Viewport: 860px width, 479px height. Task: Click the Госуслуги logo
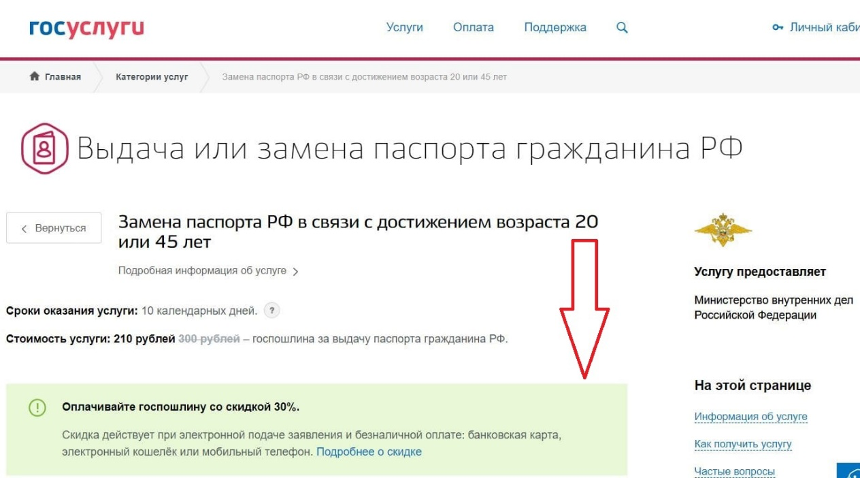[87, 28]
